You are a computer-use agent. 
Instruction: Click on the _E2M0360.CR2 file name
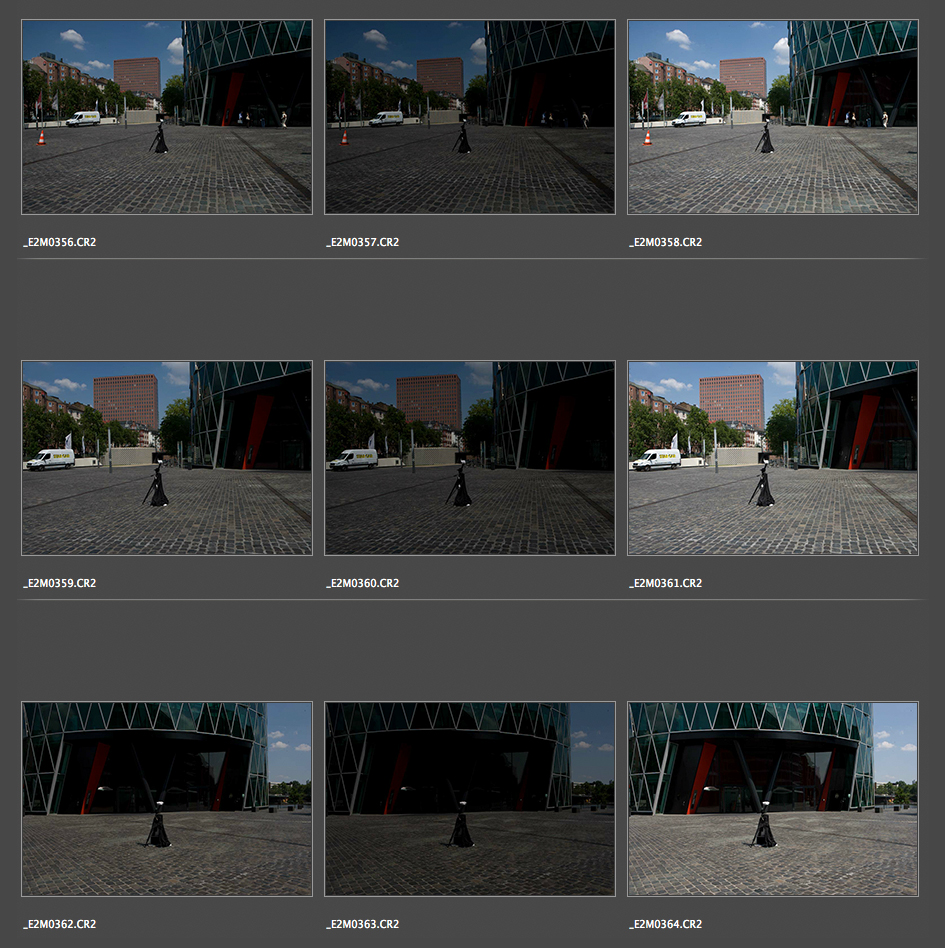(x=362, y=584)
